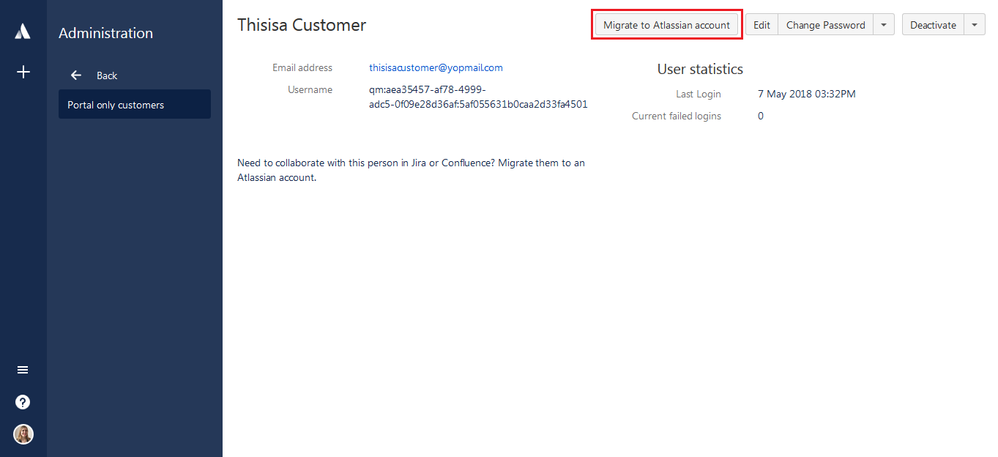Screen dimensions: 998x457
Task: Open the hamburger menu icon
Action: 23,370
